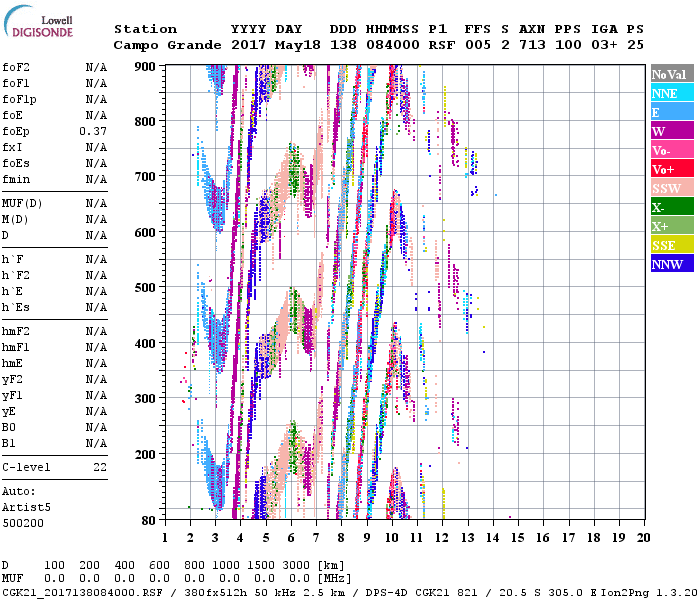700x600 pixels.
Task: Choose the SSW legend swatch
Action: point(672,188)
